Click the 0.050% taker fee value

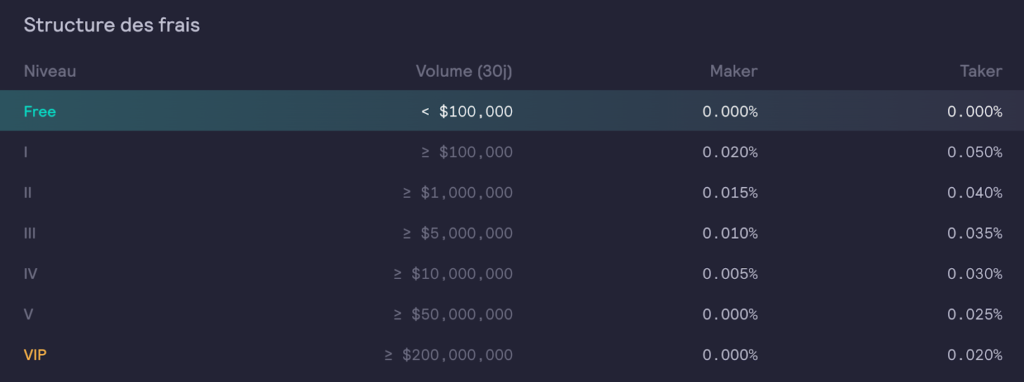pyautogui.click(x=974, y=152)
